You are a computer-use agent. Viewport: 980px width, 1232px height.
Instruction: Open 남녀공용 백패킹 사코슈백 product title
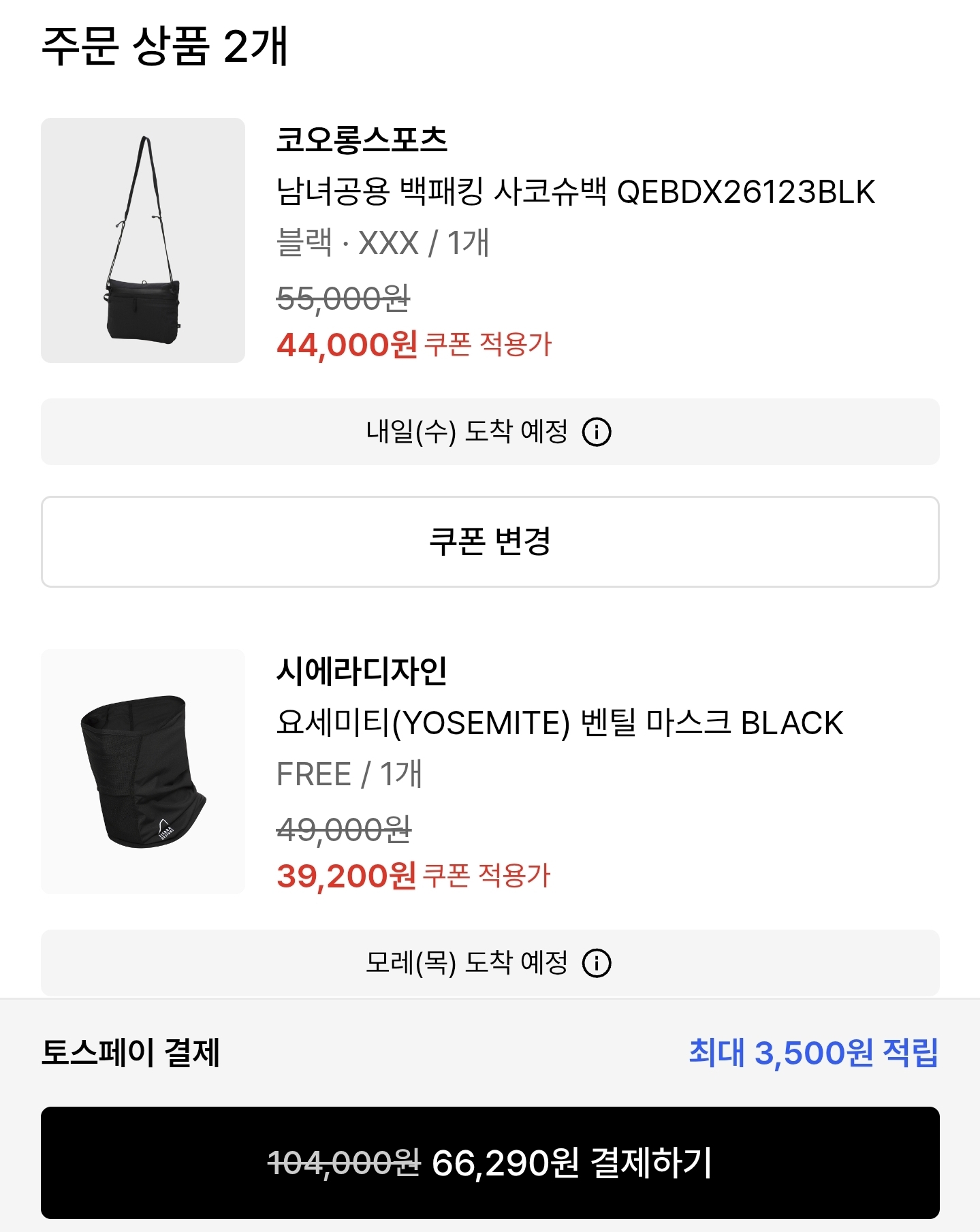point(575,192)
